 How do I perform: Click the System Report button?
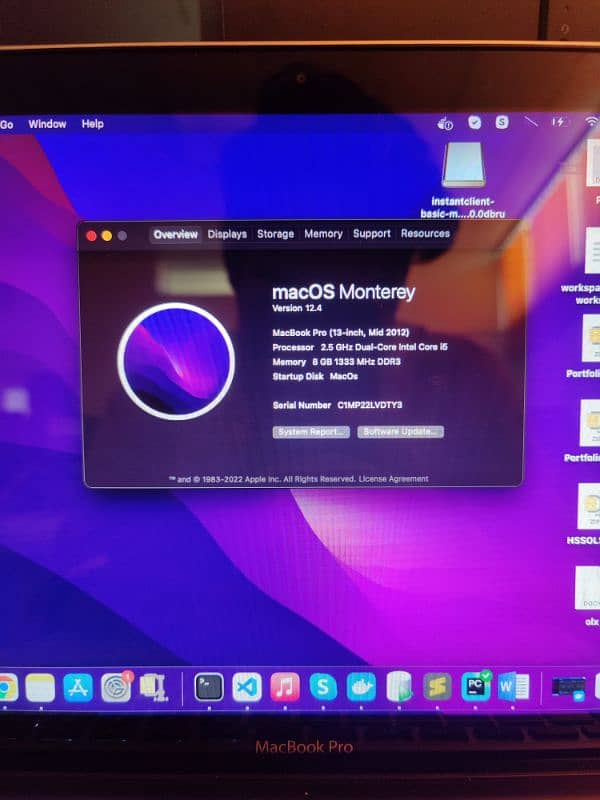tap(312, 432)
